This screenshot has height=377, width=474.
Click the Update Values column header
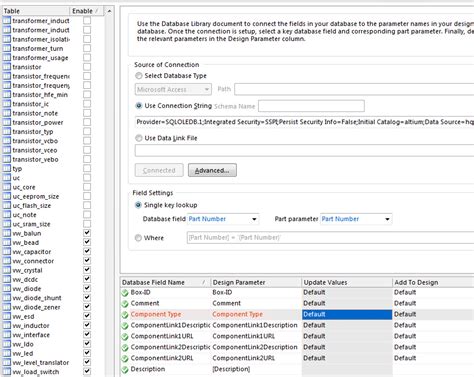click(347, 282)
